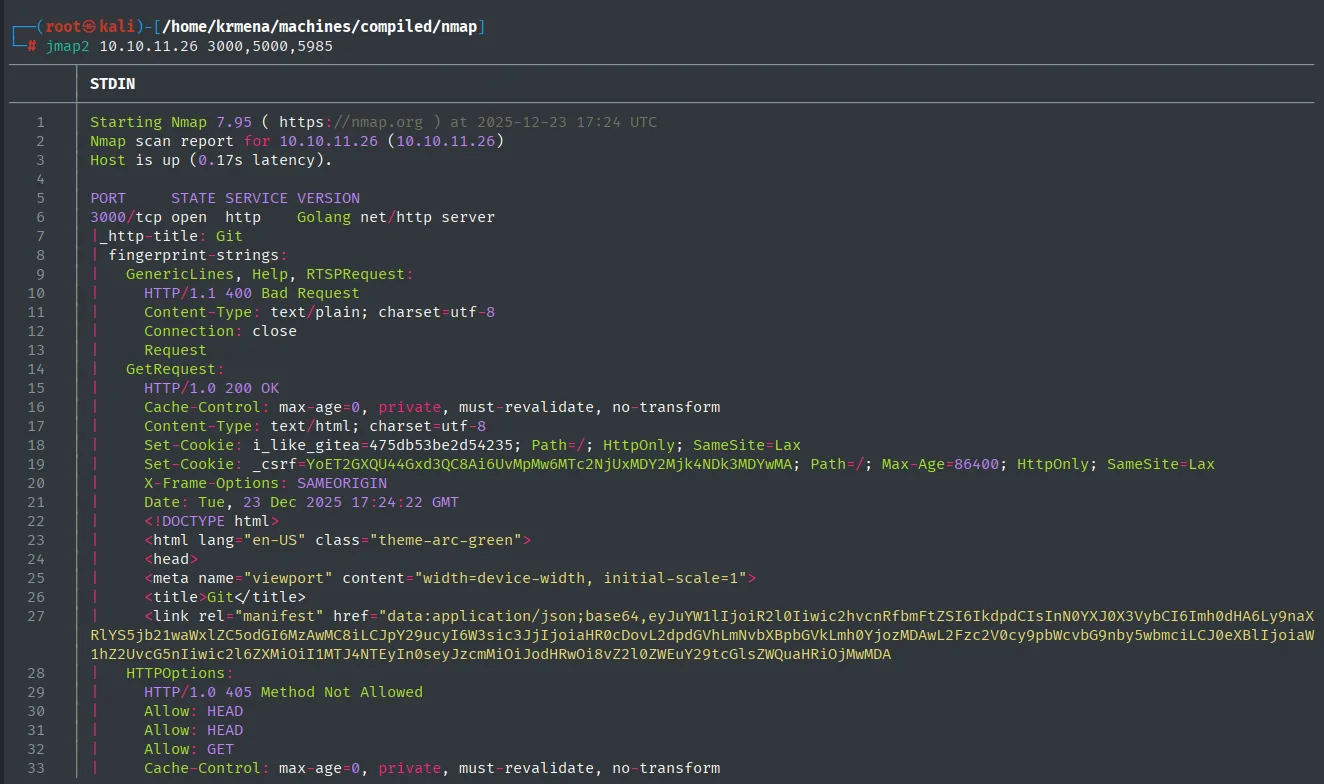
Task: Click 'text/plain; charset=utf-8' on line 11
Action: tap(383, 312)
